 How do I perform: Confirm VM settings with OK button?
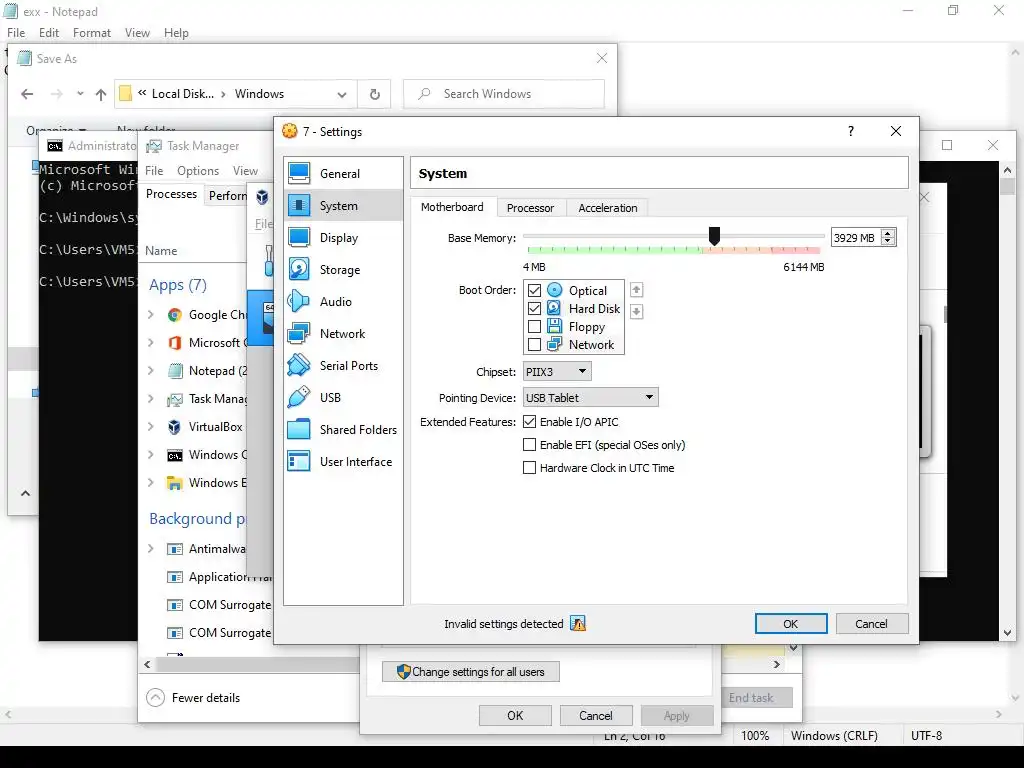[x=791, y=624]
